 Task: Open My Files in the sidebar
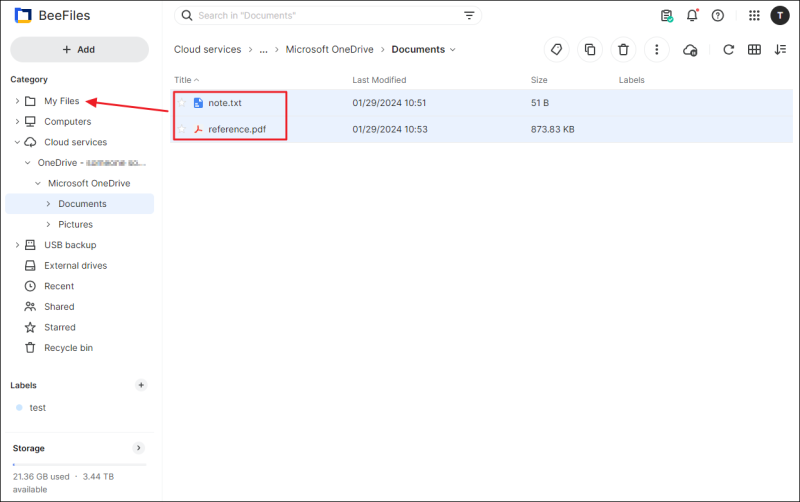click(62, 101)
